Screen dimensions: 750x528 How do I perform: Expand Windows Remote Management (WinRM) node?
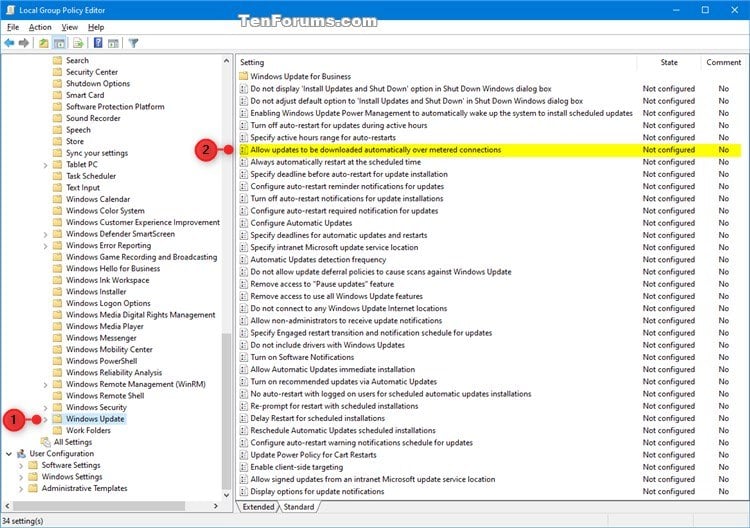45,385
